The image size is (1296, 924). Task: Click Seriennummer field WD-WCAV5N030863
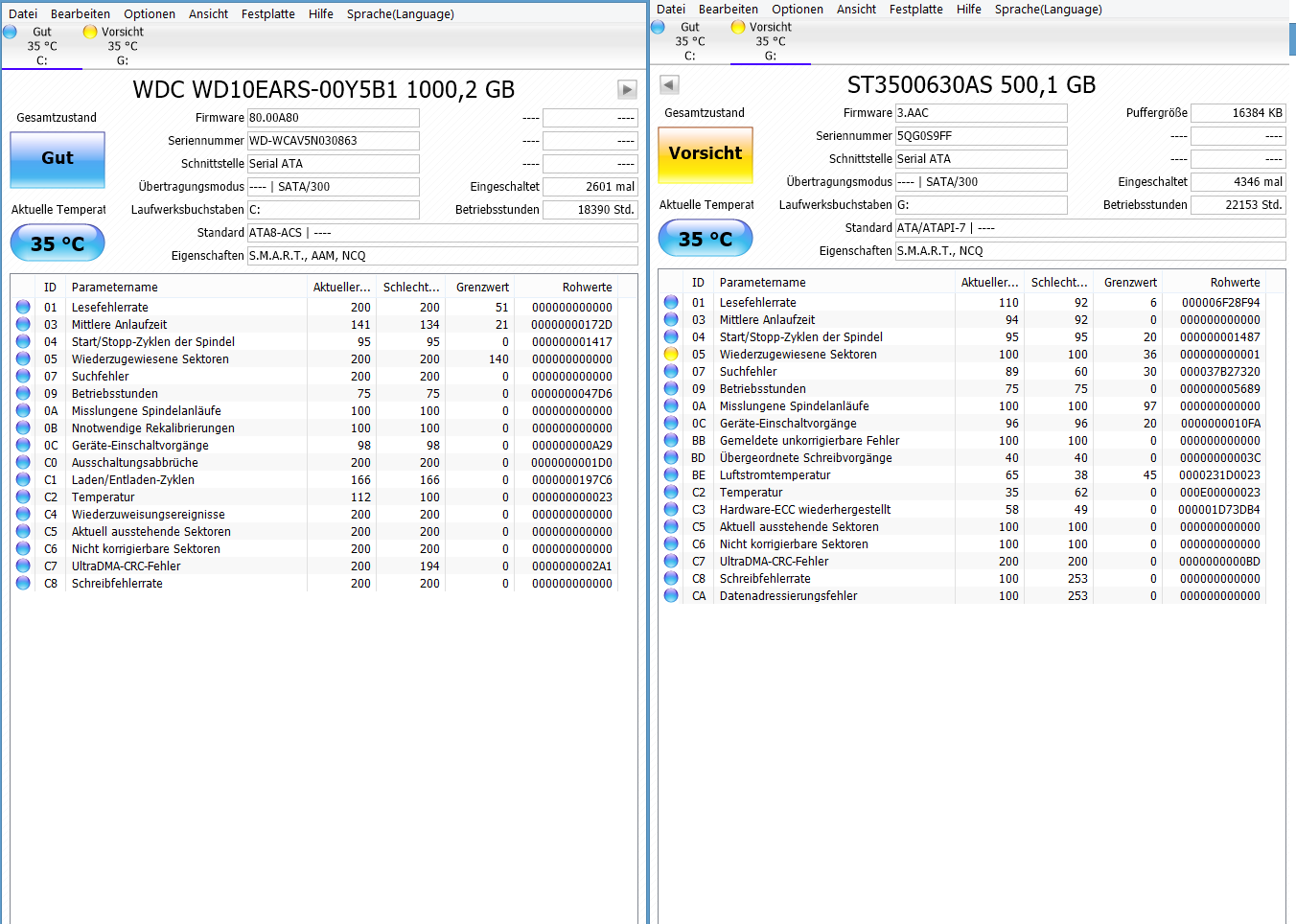pyautogui.click(x=334, y=141)
